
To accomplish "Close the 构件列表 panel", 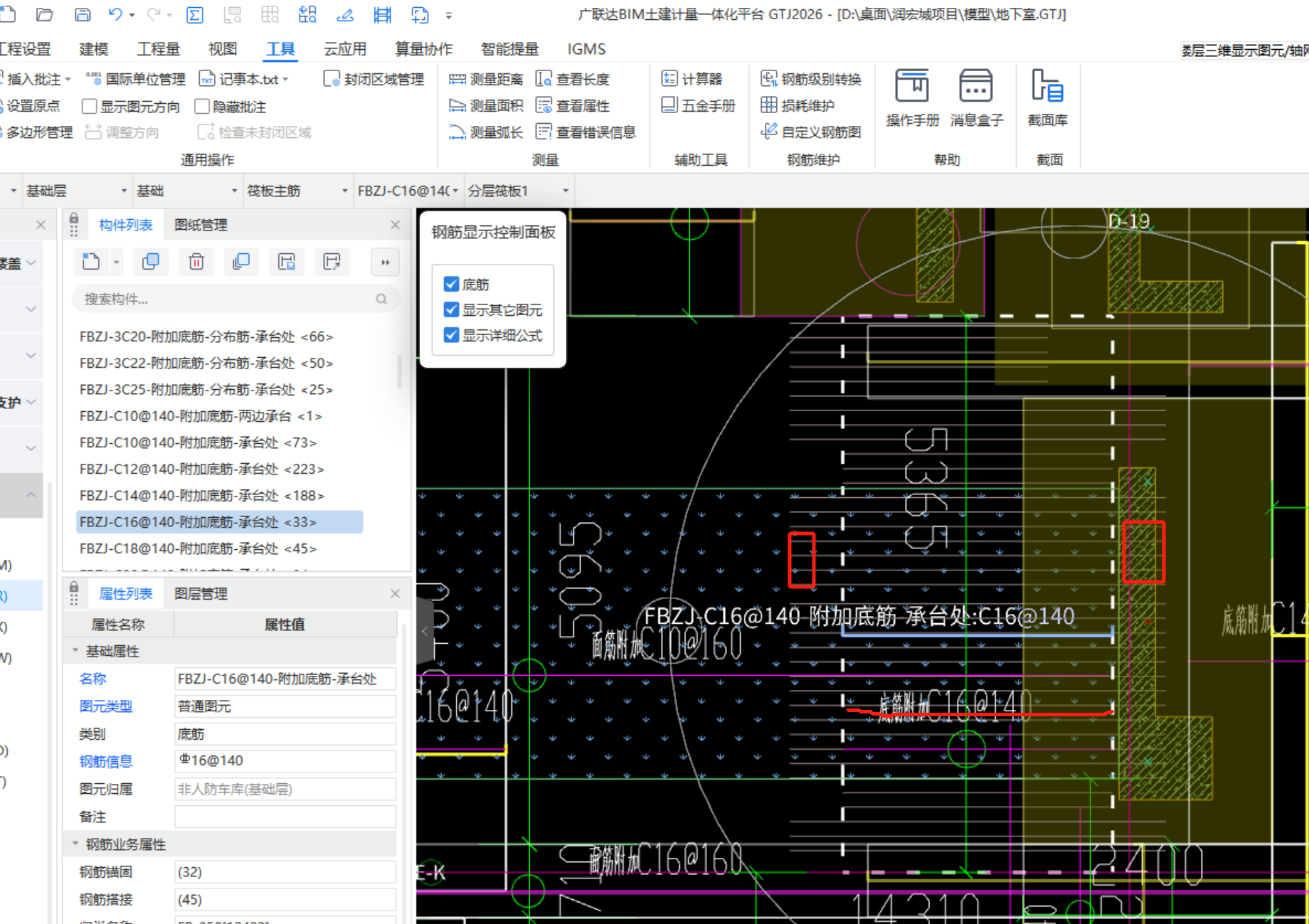I will [x=396, y=225].
